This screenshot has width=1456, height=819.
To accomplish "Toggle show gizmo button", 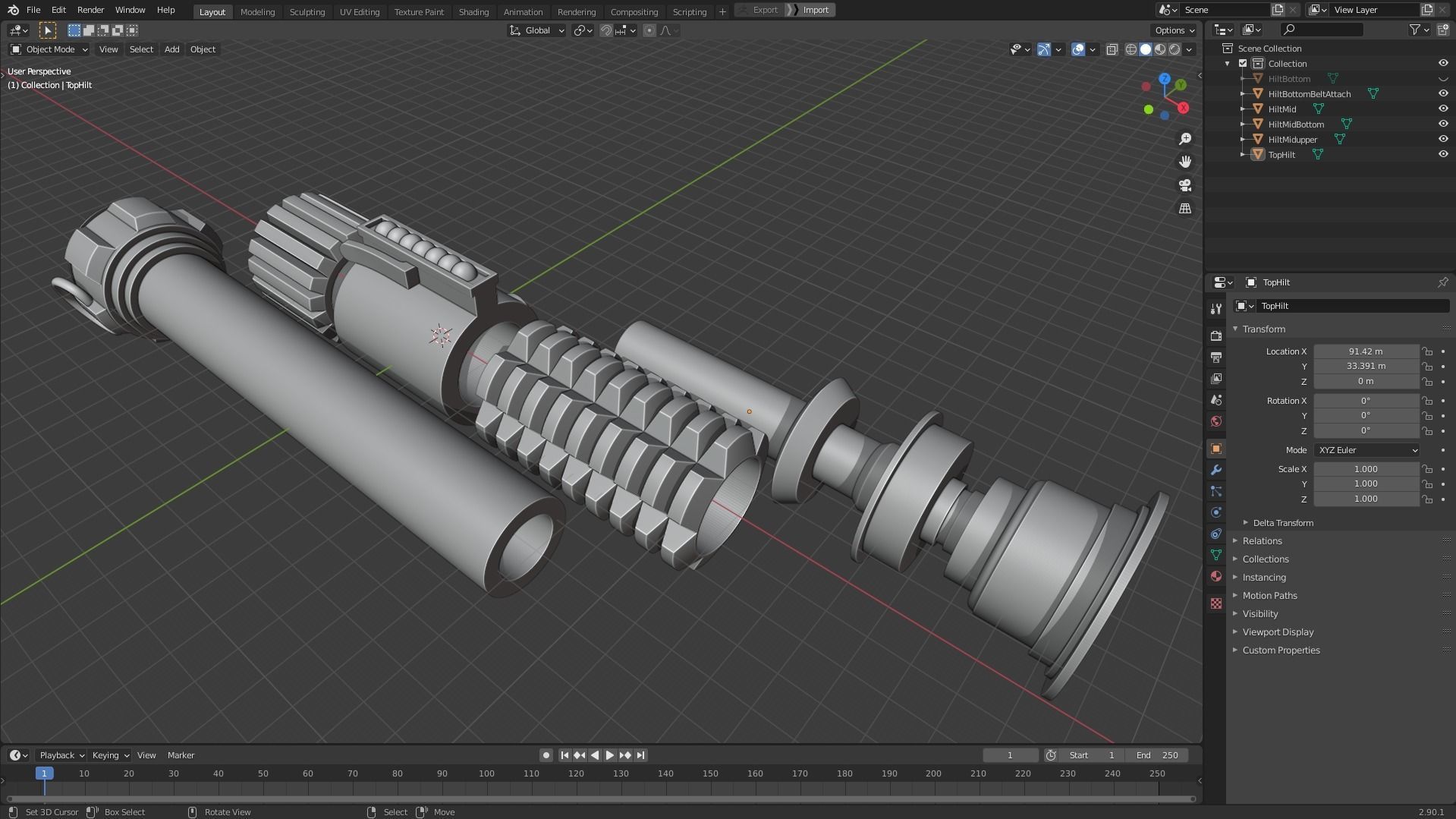I will point(1044,49).
